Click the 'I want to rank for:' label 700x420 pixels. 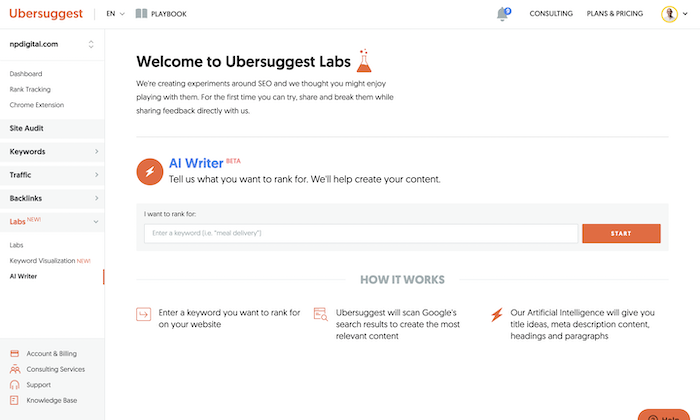point(170,214)
